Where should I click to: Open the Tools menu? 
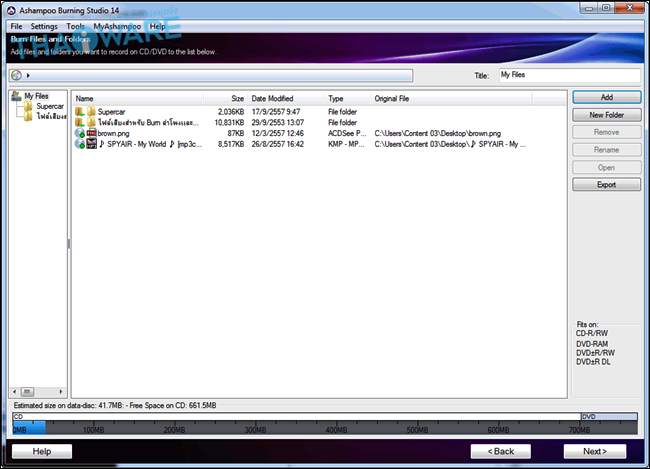pos(75,27)
